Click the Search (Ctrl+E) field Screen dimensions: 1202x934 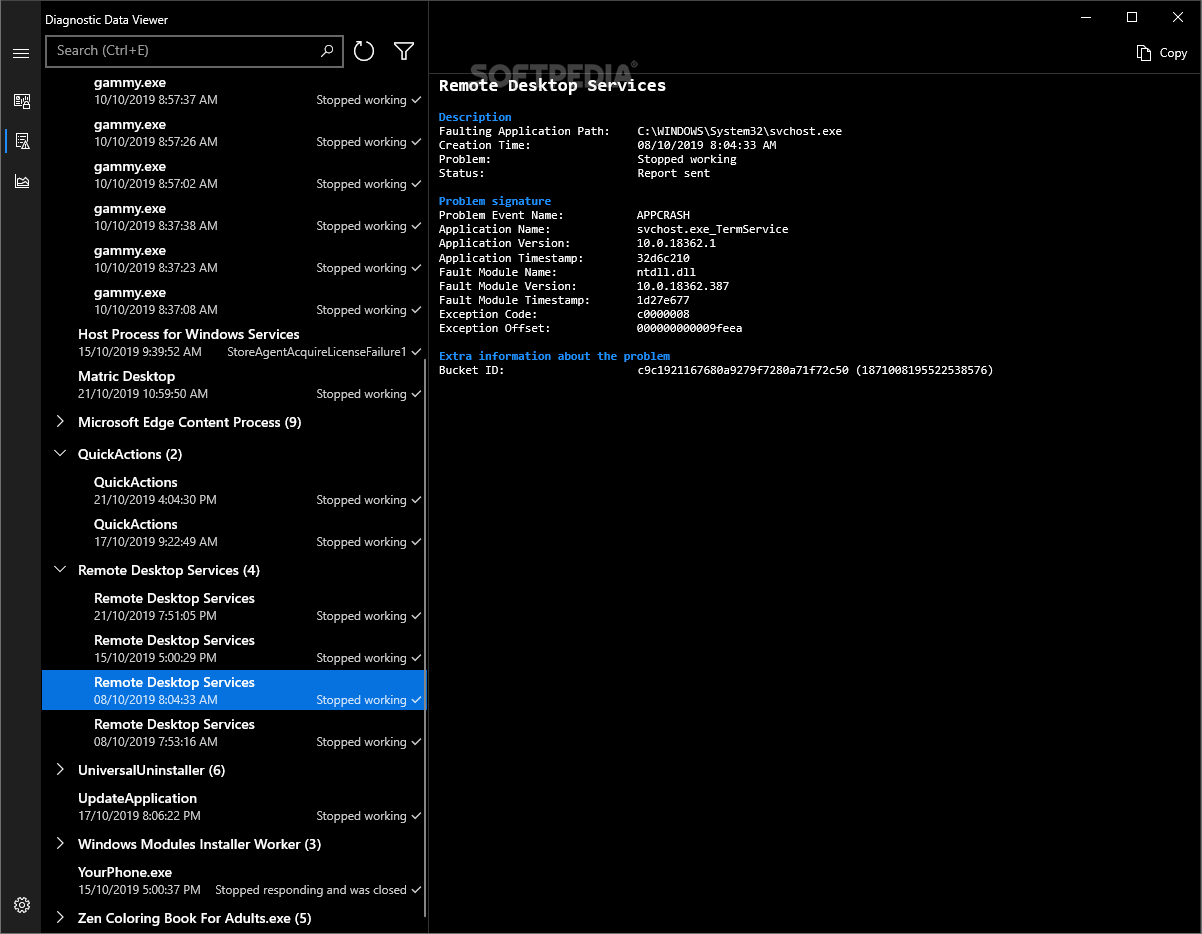tap(194, 51)
